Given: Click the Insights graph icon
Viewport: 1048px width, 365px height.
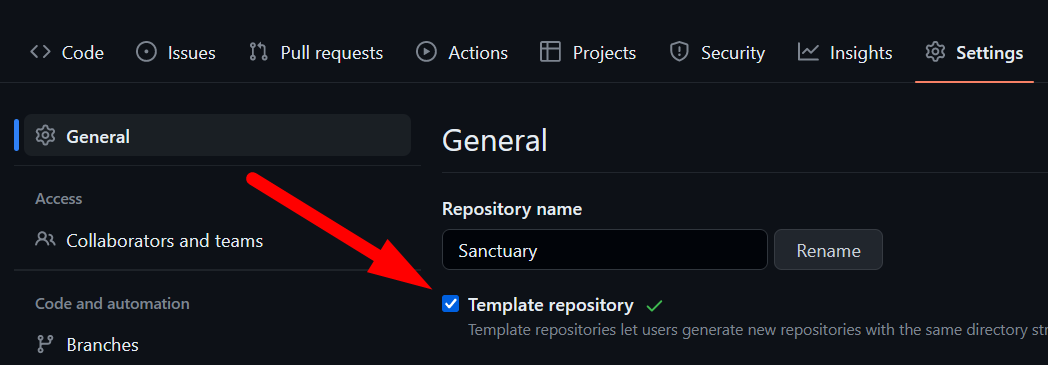Looking at the screenshot, I should tap(808, 52).
